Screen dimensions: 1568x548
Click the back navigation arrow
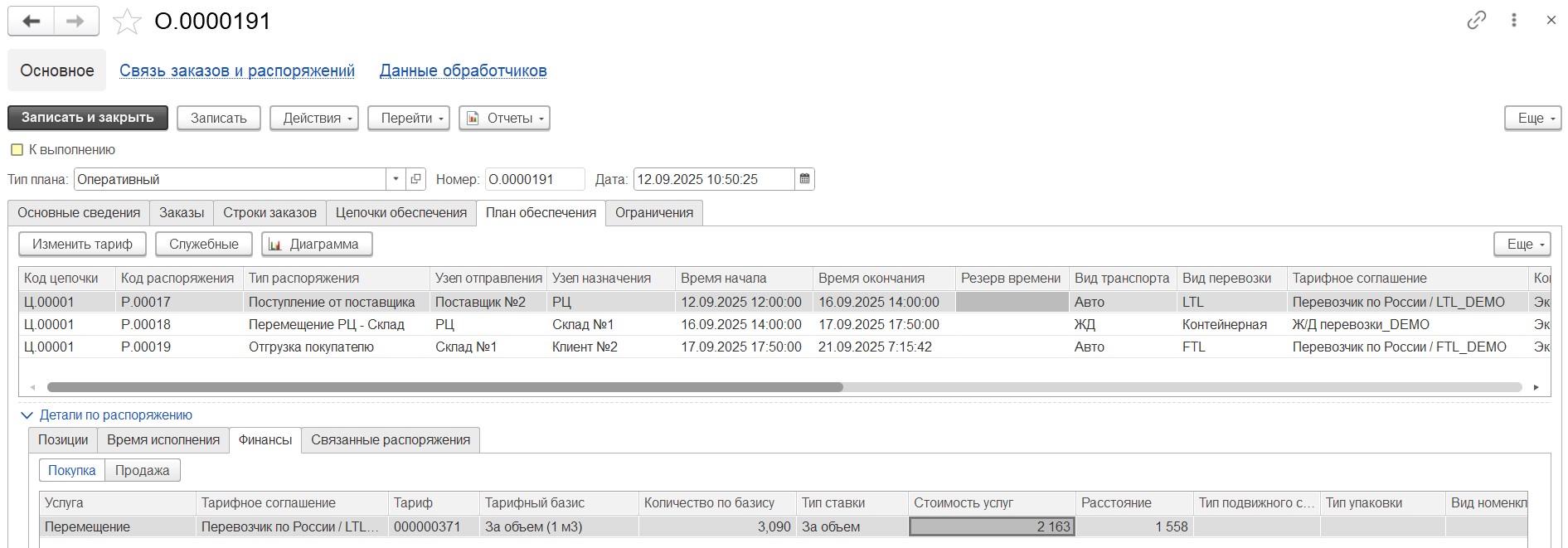(32, 22)
